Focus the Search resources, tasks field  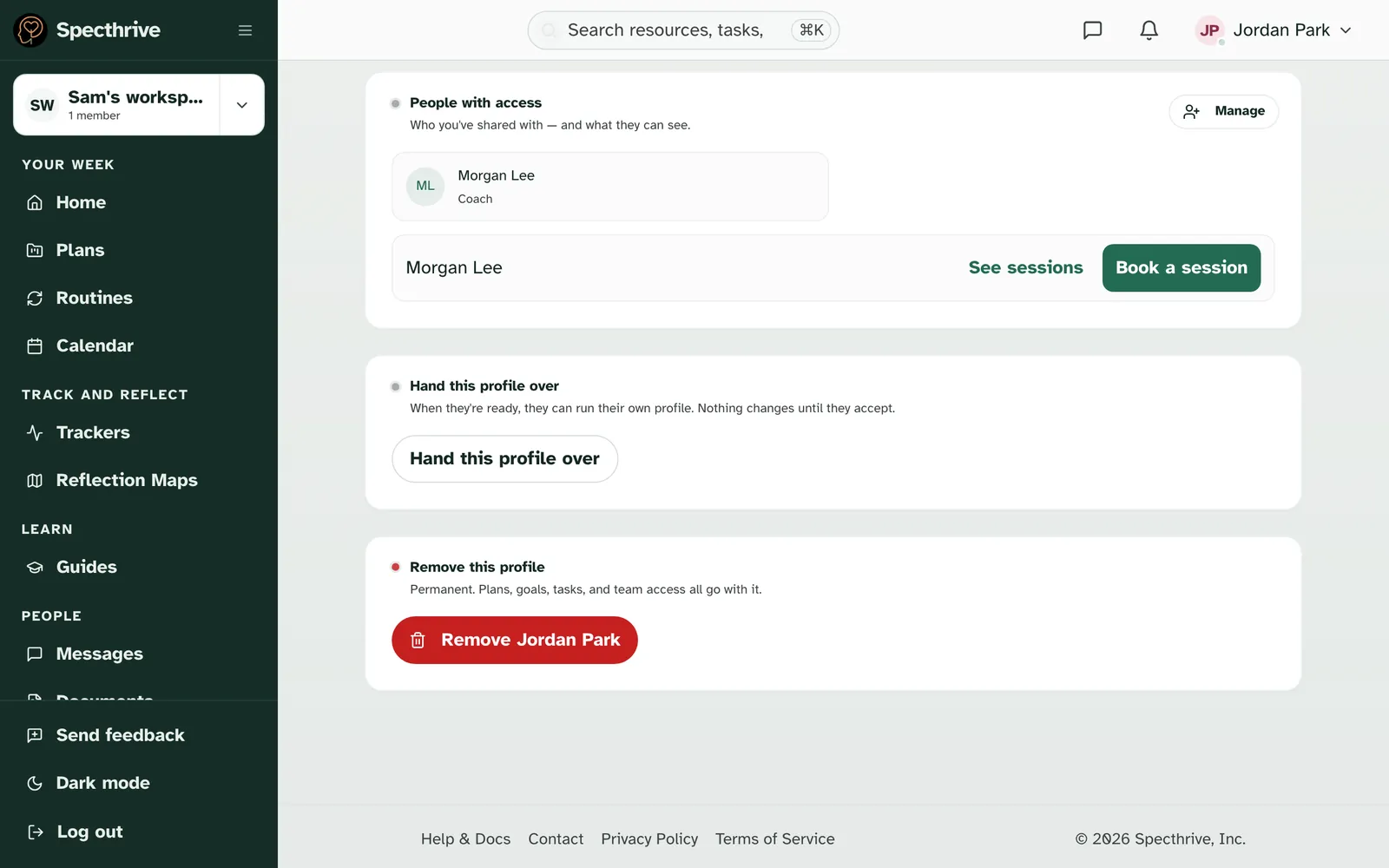tap(683, 30)
